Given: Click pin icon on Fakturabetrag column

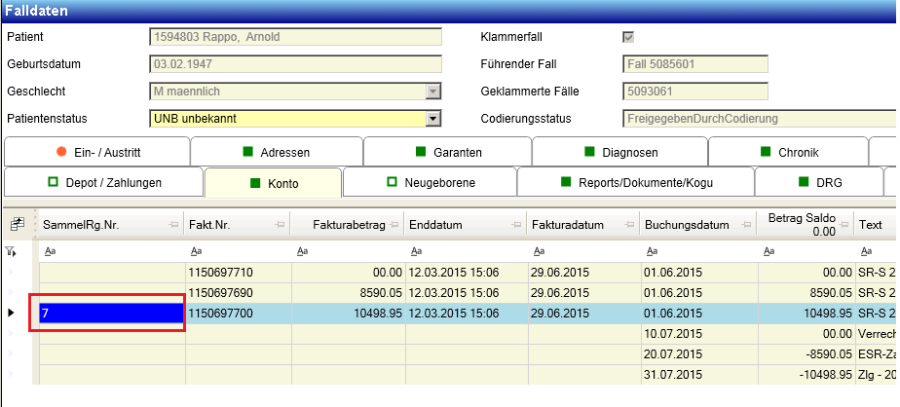Looking at the screenshot, I should [x=396, y=226].
